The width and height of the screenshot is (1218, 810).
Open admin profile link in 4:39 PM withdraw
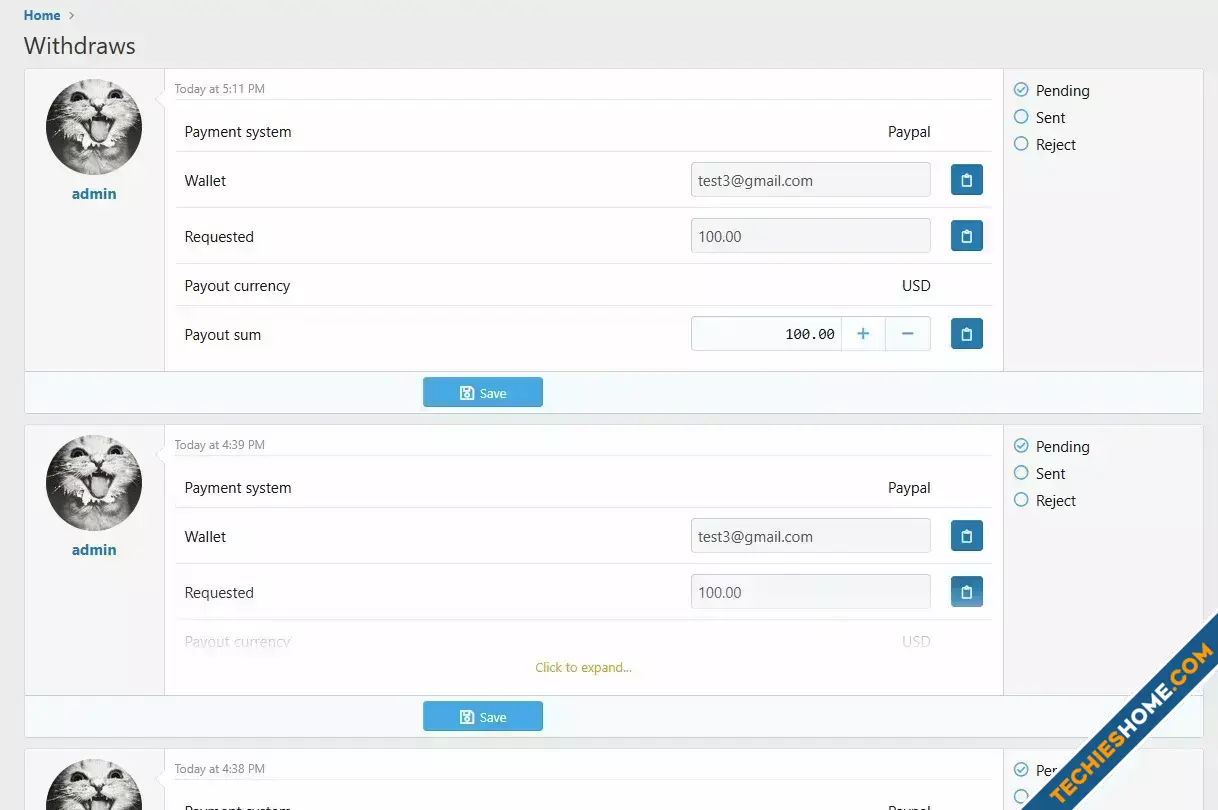click(x=94, y=550)
